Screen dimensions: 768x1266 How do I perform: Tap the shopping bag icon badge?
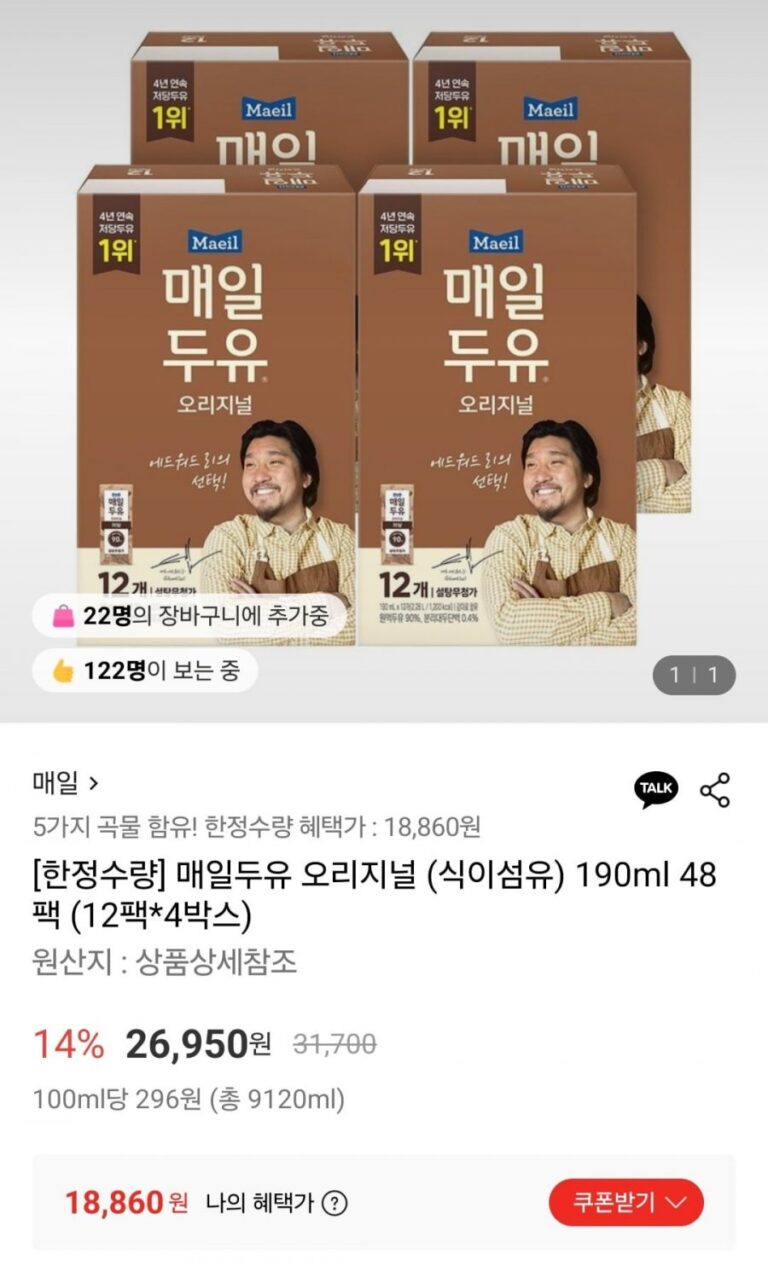click(x=63, y=616)
